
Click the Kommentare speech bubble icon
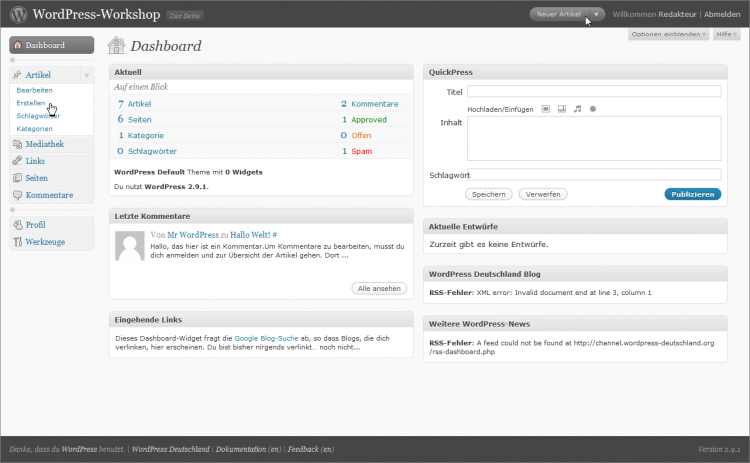(x=17, y=195)
